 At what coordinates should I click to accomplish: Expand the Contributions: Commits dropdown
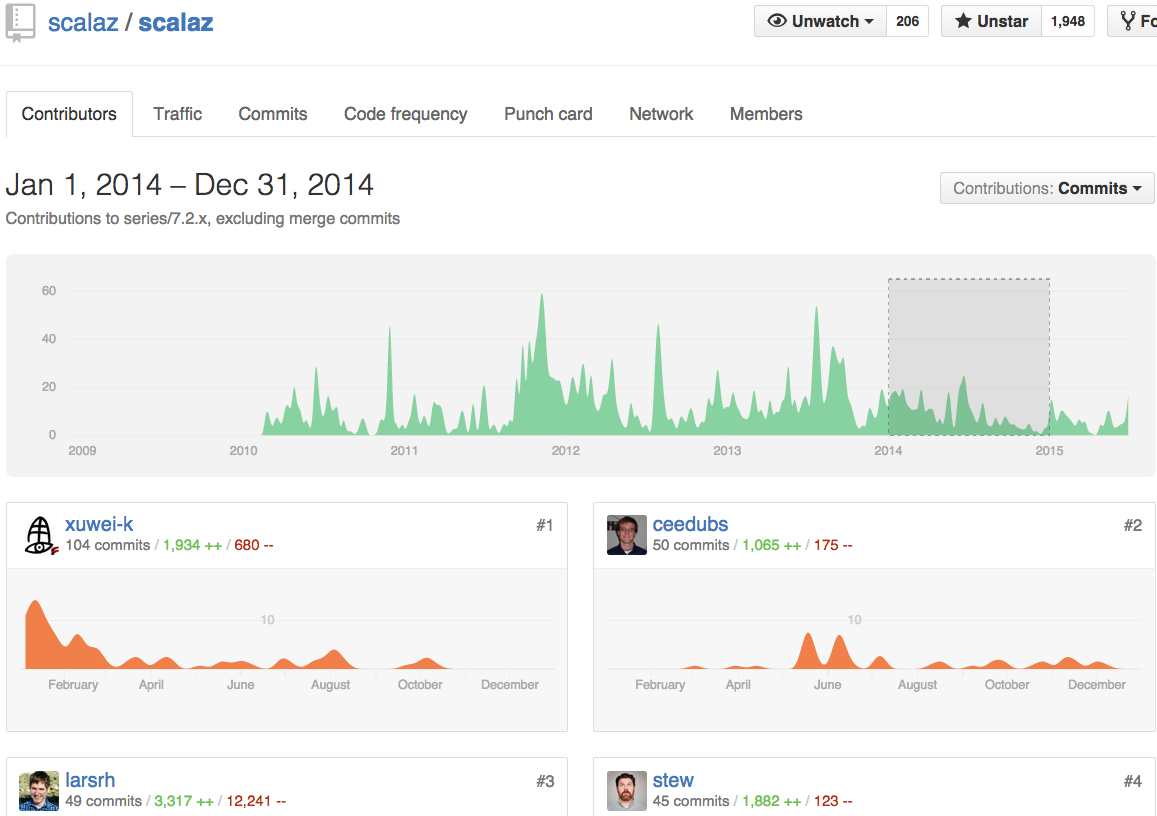tap(1046, 188)
